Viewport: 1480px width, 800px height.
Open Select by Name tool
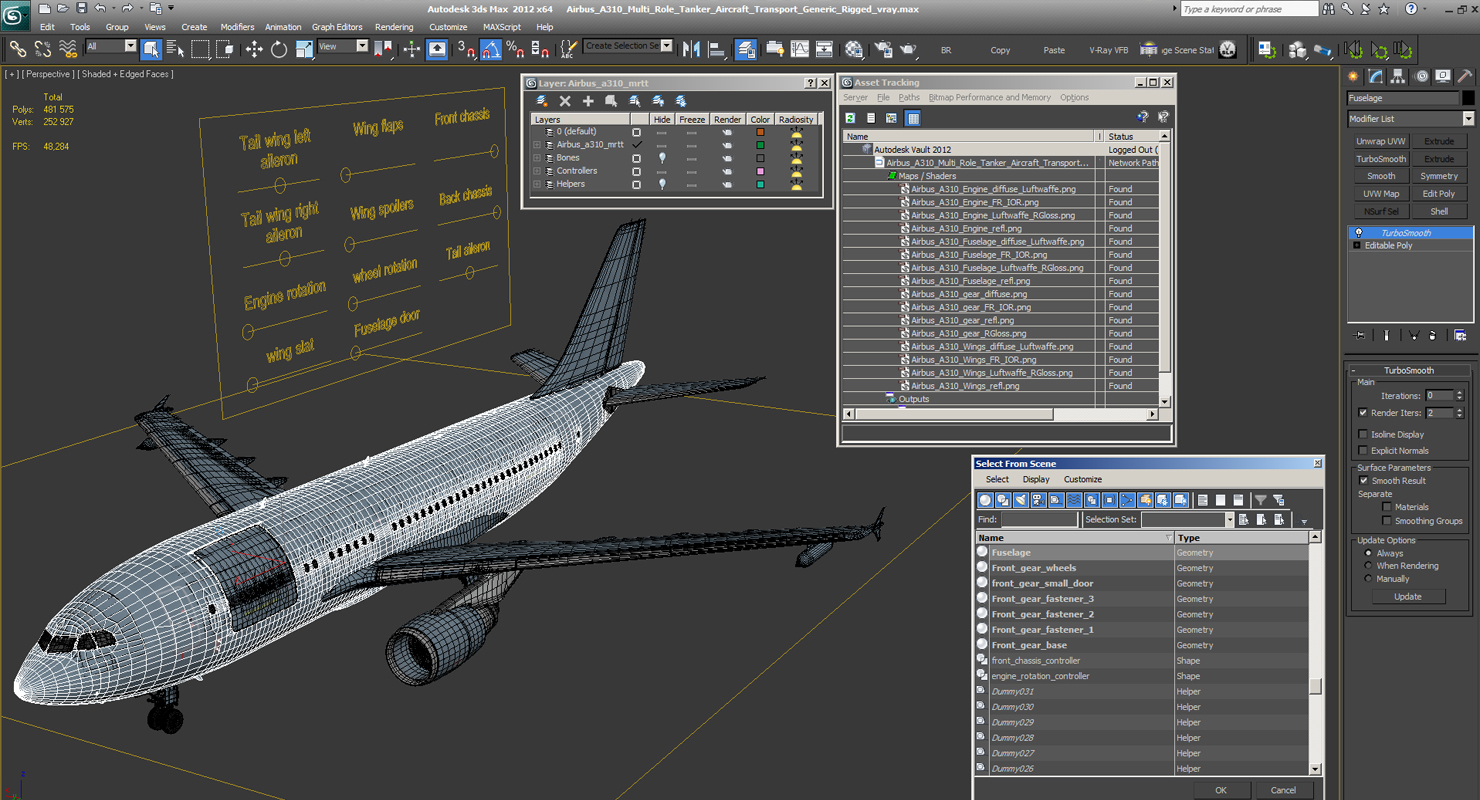(176, 48)
